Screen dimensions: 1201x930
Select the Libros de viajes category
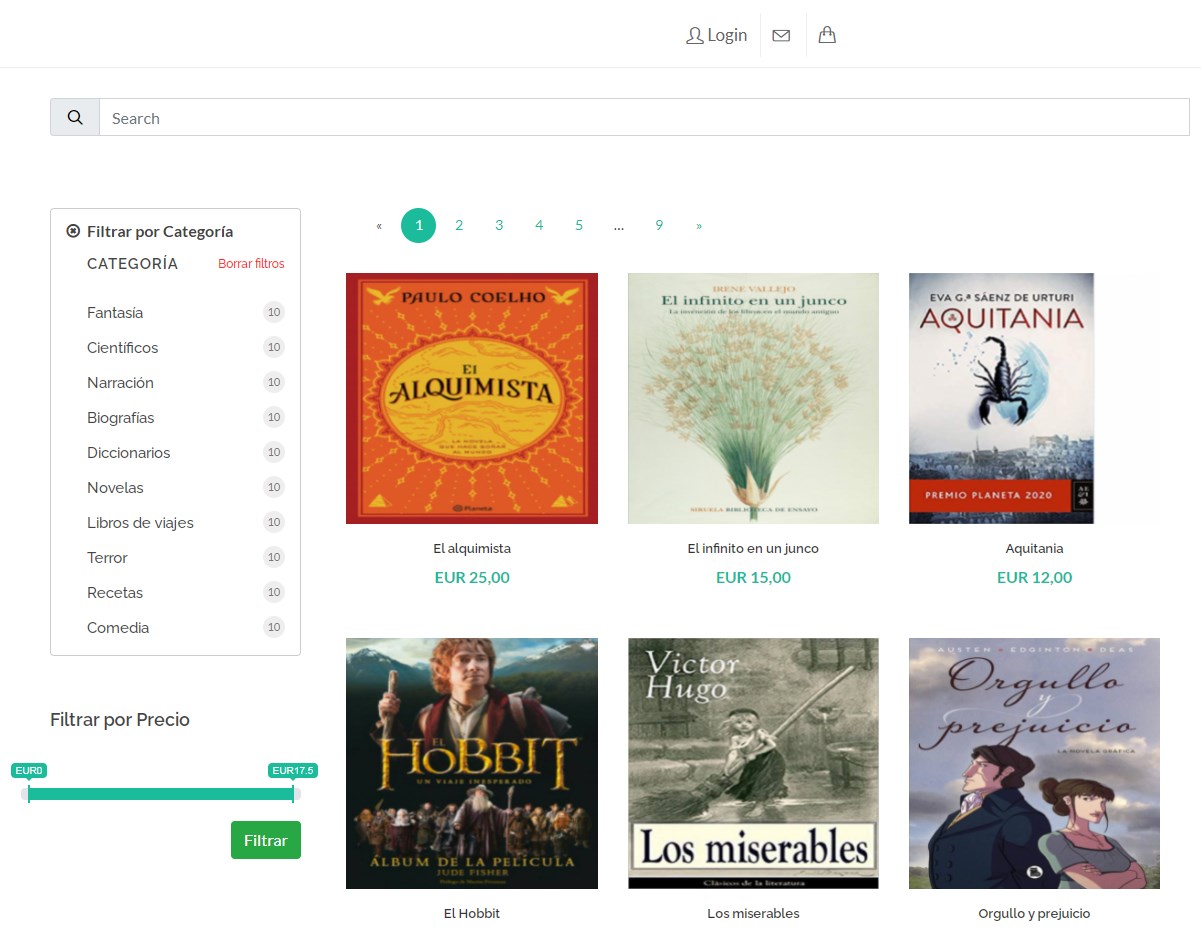tap(140, 523)
